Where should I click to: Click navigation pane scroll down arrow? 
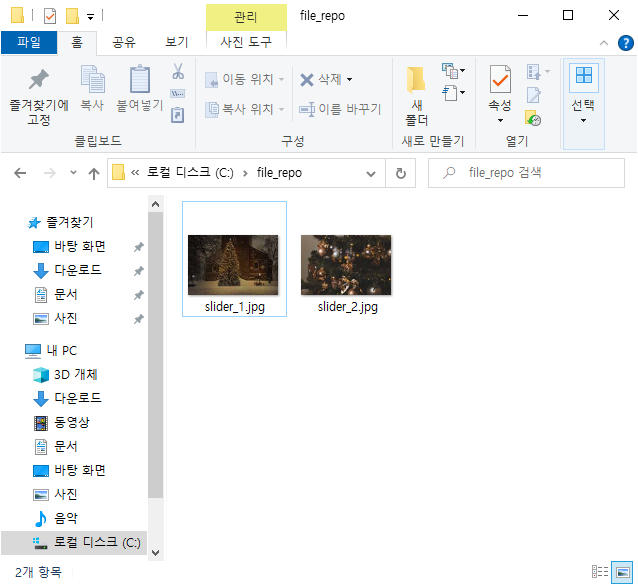click(155, 552)
